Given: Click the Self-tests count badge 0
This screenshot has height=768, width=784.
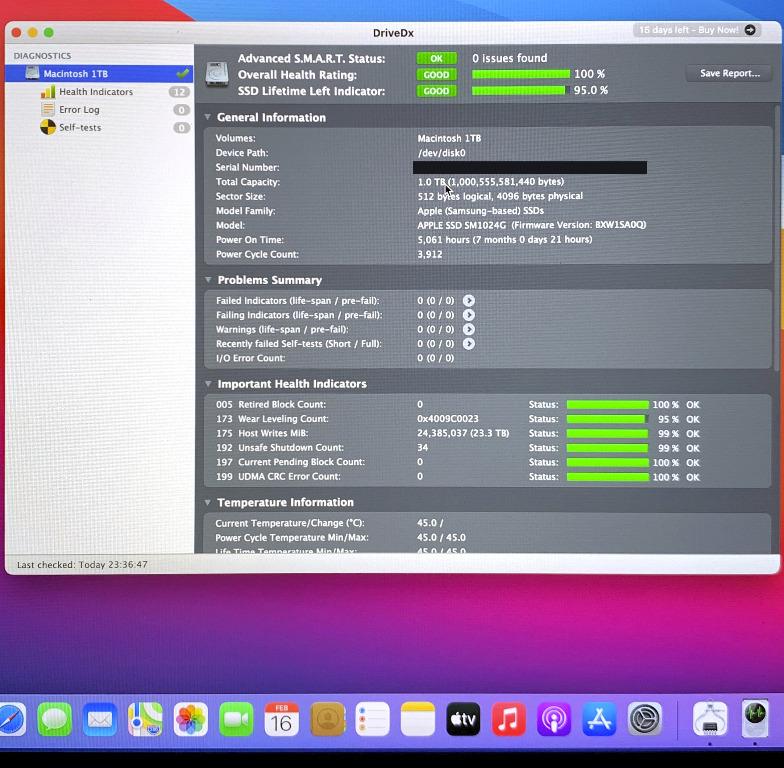Looking at the screenshot, I should tap(181, 128).
